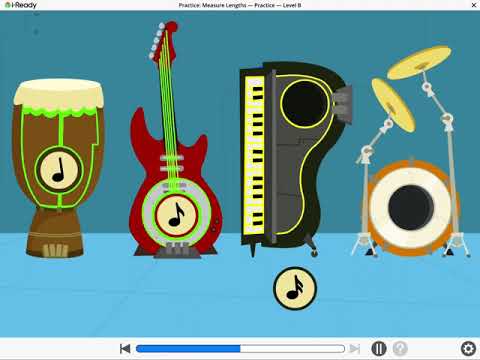Close the i-Ready lesson window

click(474, 5)
